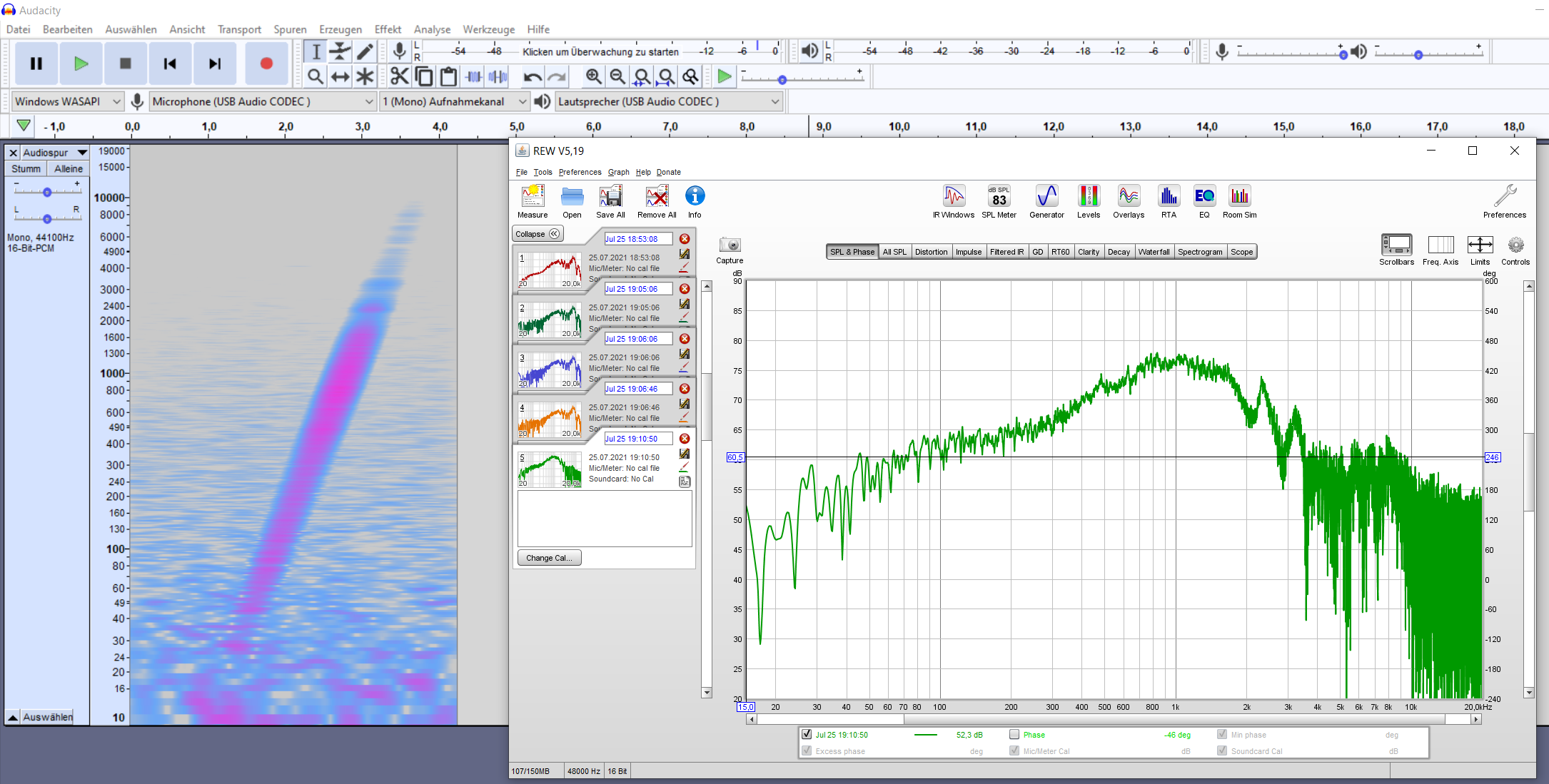This screenshot has width=1549, height=784.
Task: Open the REW EQ window
Action: pyautogui.click(x=1204, y=202)
